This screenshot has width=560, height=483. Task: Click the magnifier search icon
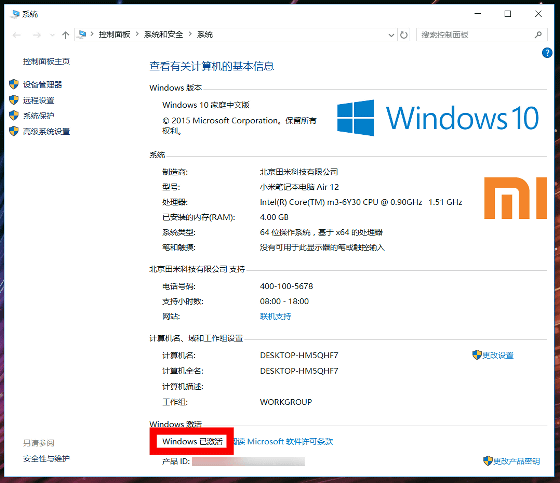pos(538,35)
